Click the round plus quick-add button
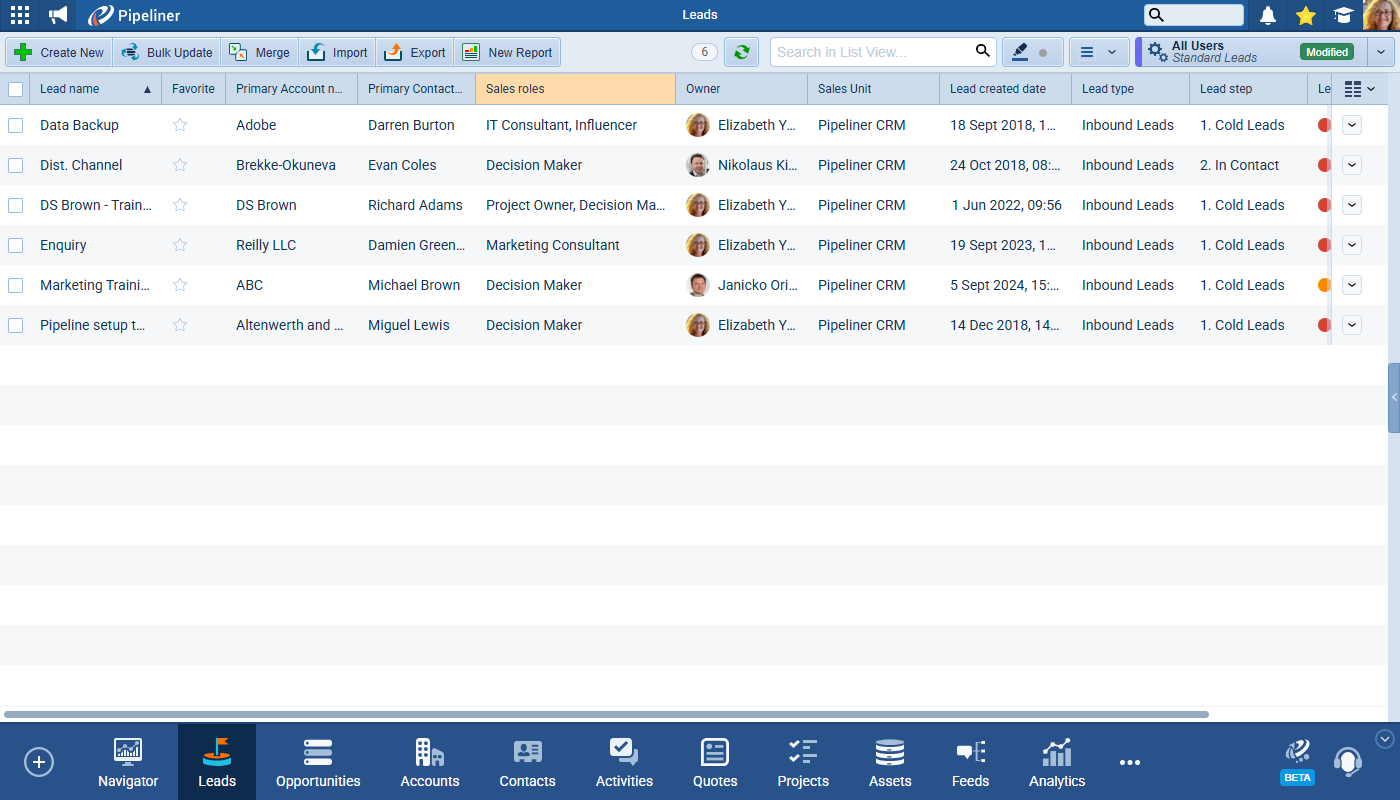This screenshot has height=800, width=1400. 39,762
